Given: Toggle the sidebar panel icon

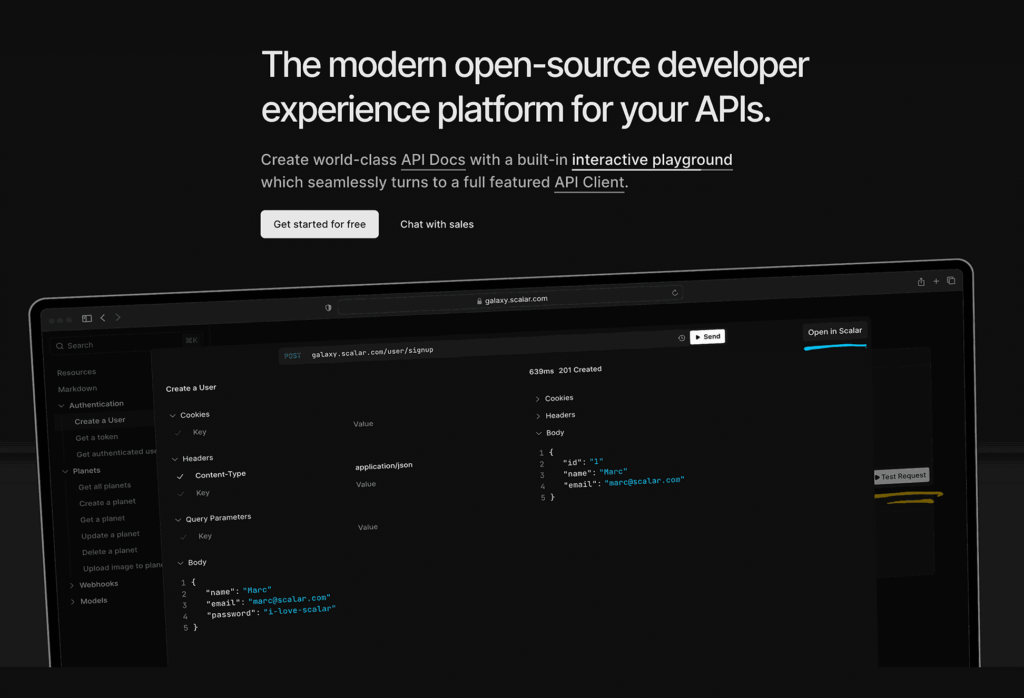Looking at the screenshot, I should 87,318.
